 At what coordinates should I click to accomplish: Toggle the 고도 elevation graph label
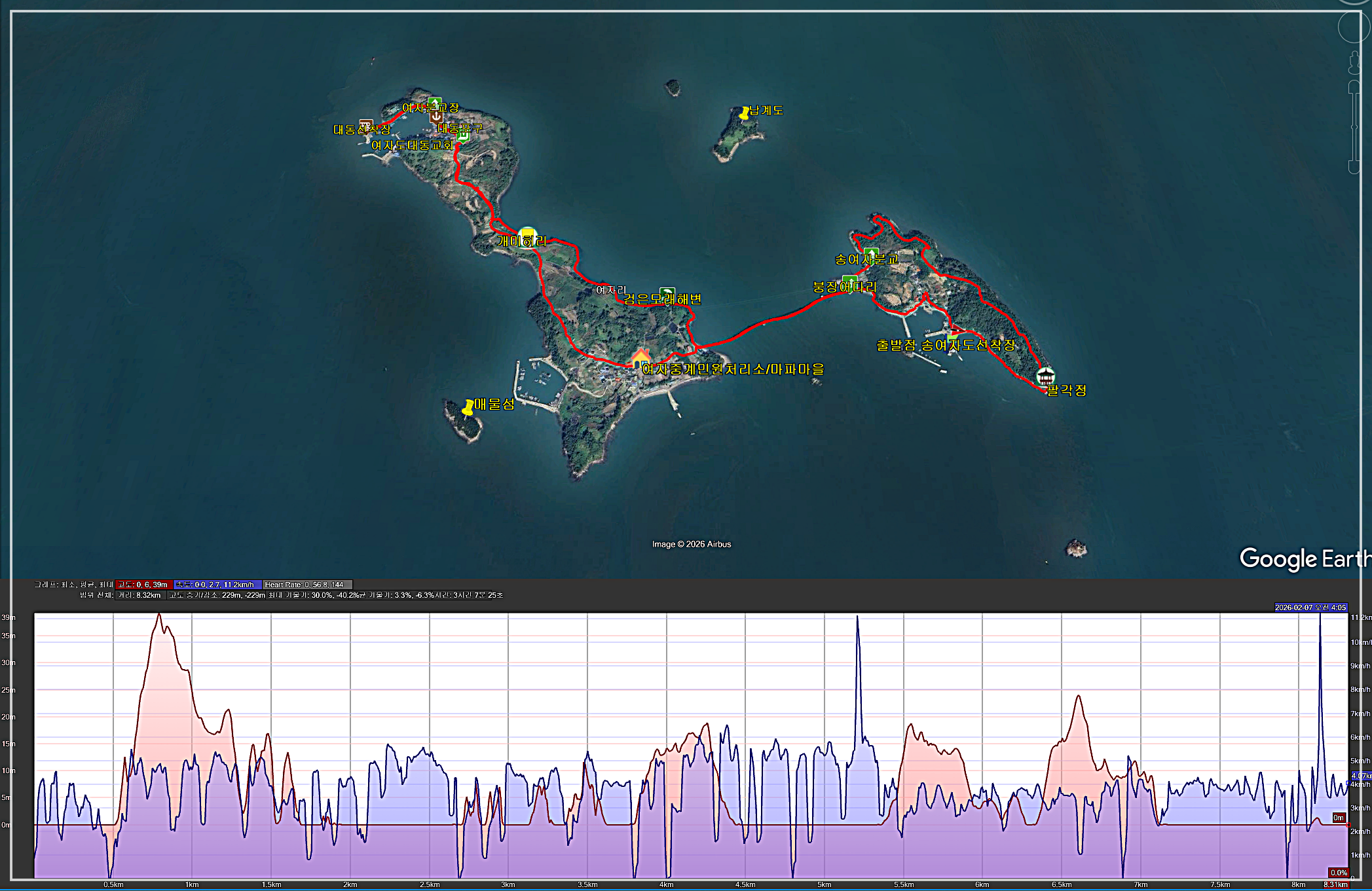[x=144, y=585]
